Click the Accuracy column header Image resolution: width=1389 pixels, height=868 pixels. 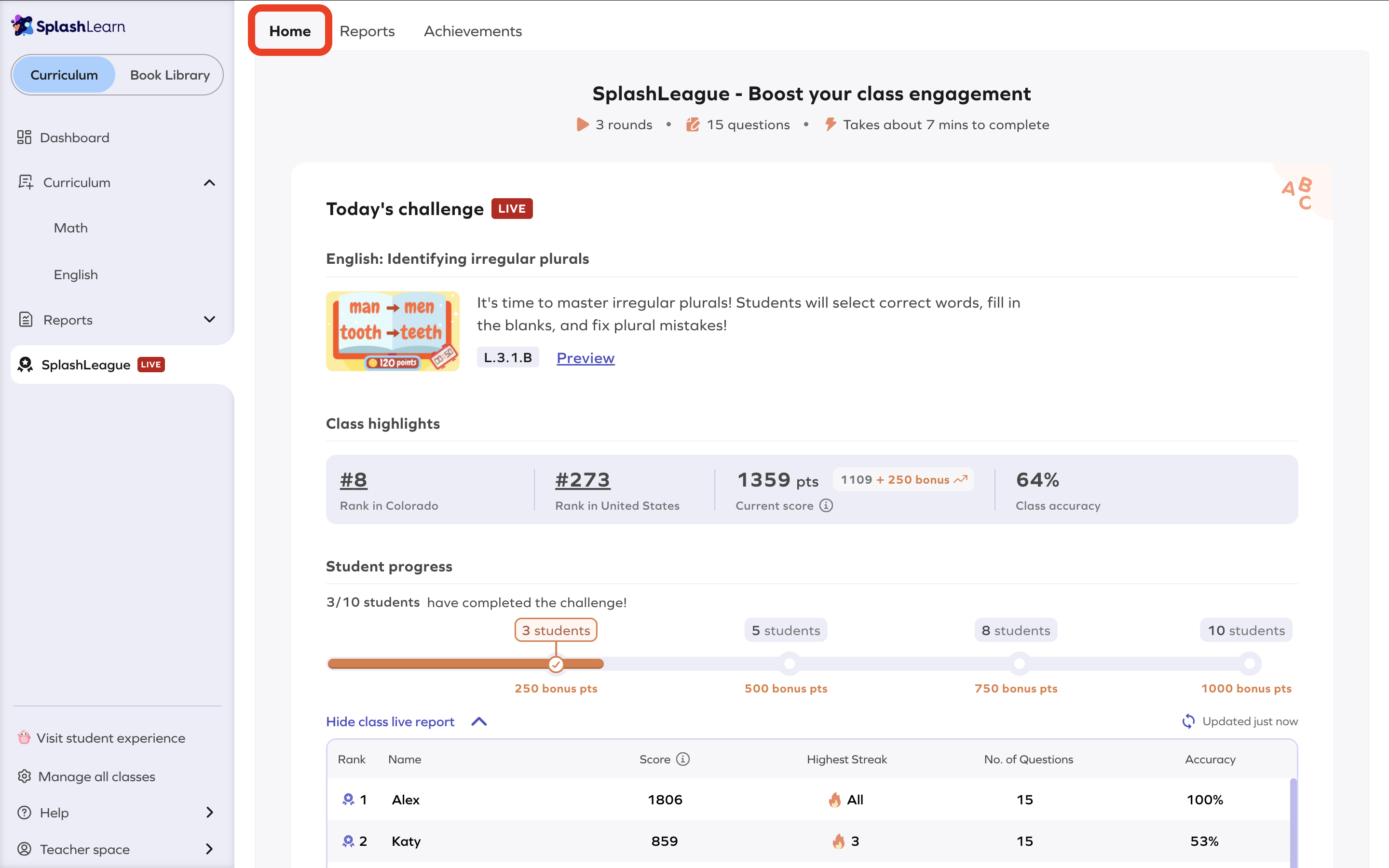coord(1211,759)
